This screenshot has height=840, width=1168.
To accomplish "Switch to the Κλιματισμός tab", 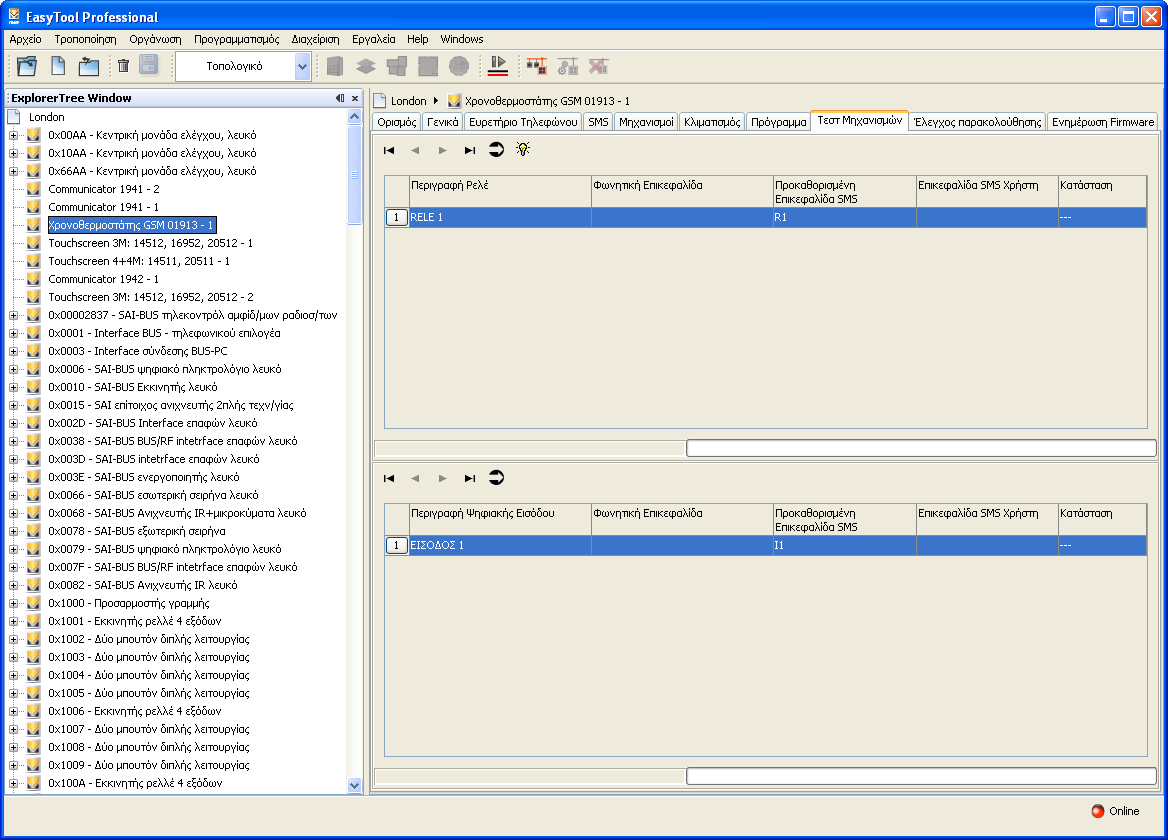I will 711,122.
